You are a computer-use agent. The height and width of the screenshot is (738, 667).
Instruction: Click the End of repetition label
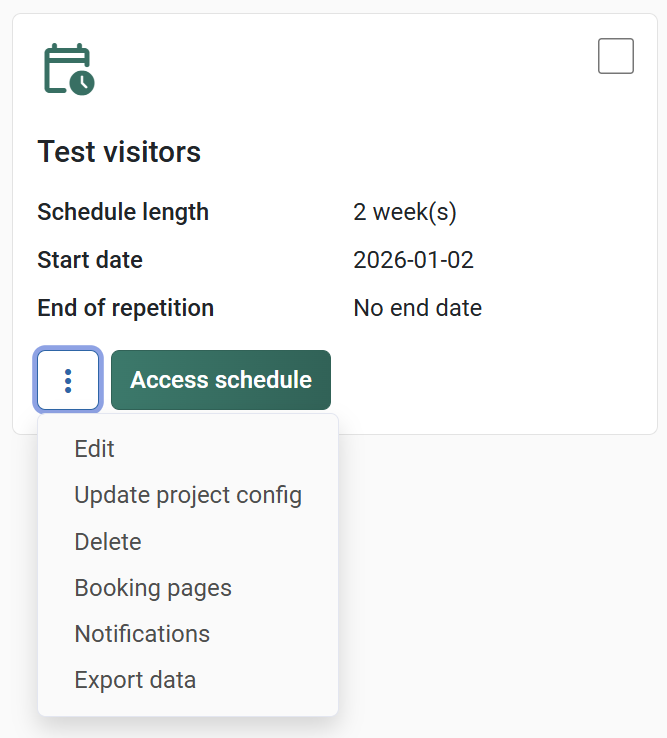(x=125, y=308)
